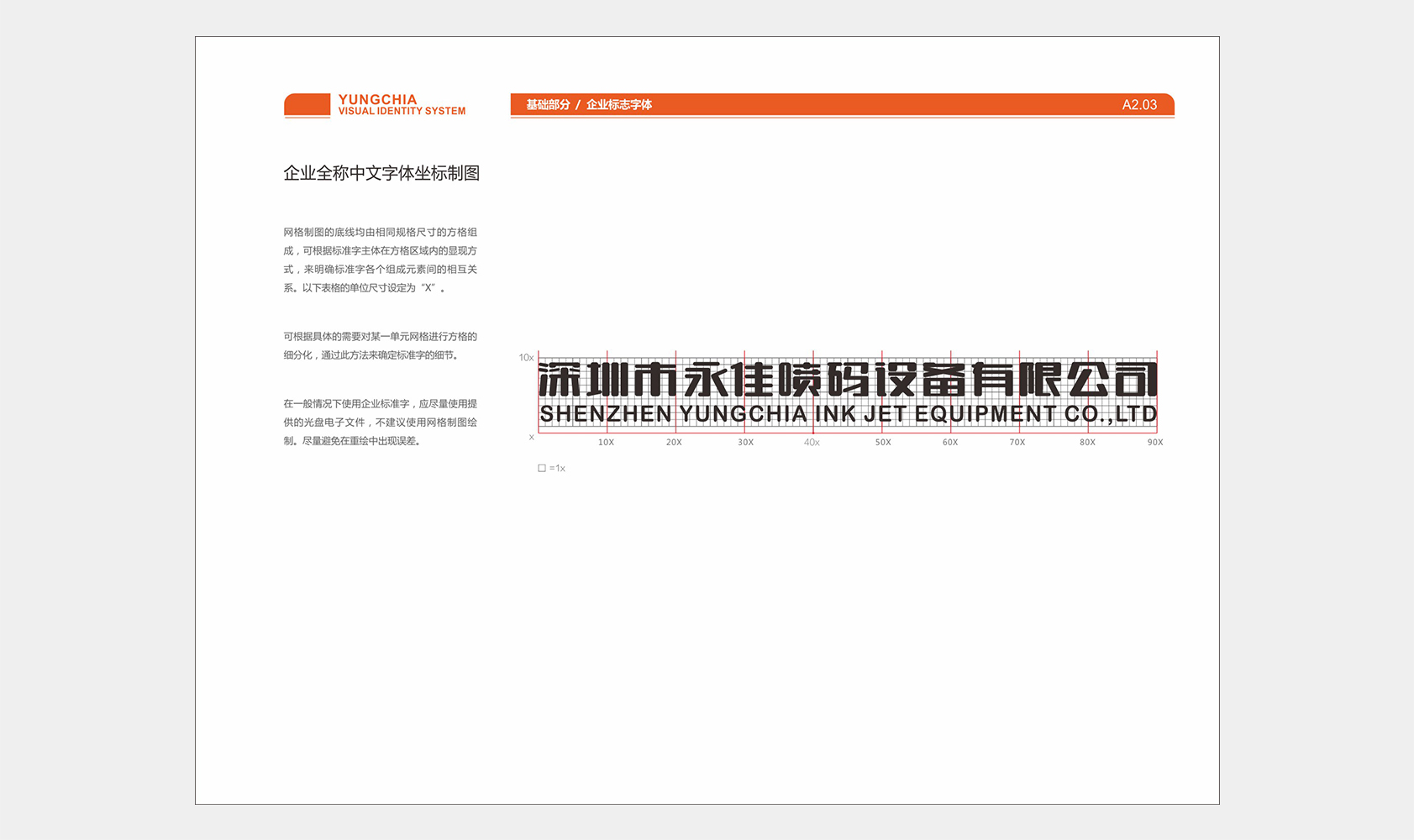Click the orange block beside the YUNGCHIA logo
This screenshot has width=1414, height=840.
coord(307,105)
